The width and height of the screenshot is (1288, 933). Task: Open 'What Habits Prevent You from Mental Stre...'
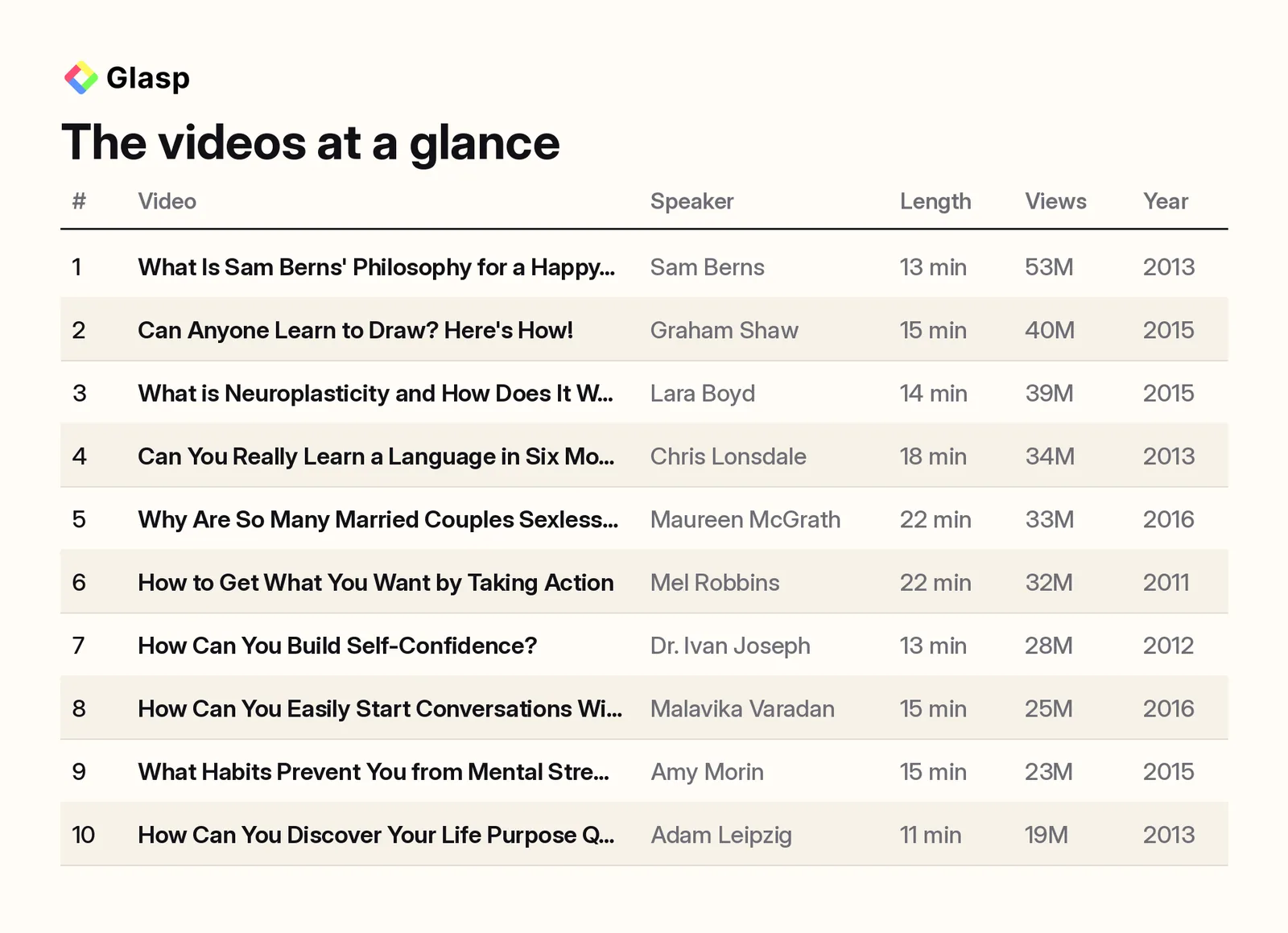(x=374, y=772)
